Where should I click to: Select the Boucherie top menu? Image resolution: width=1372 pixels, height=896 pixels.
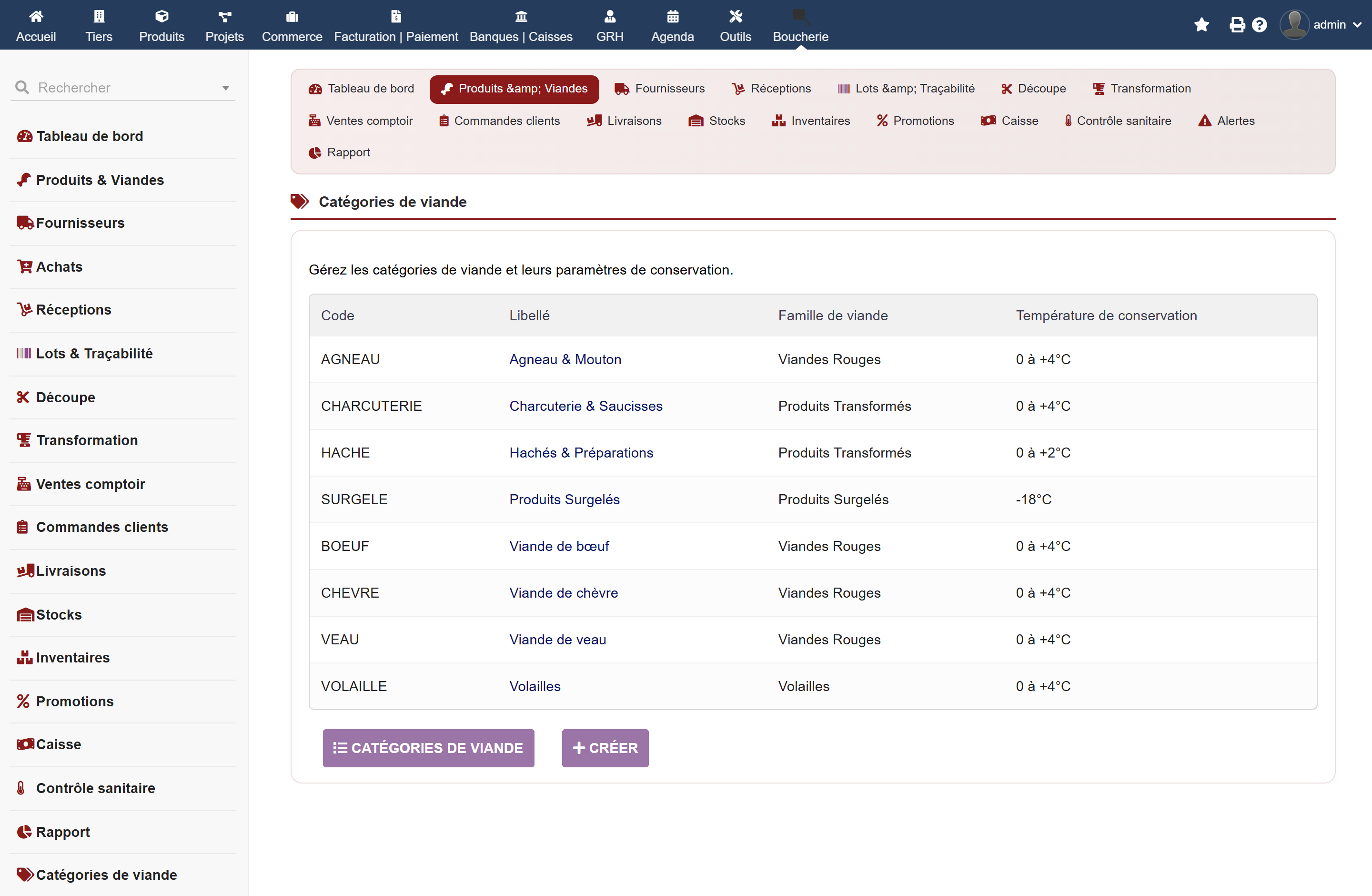800,25
